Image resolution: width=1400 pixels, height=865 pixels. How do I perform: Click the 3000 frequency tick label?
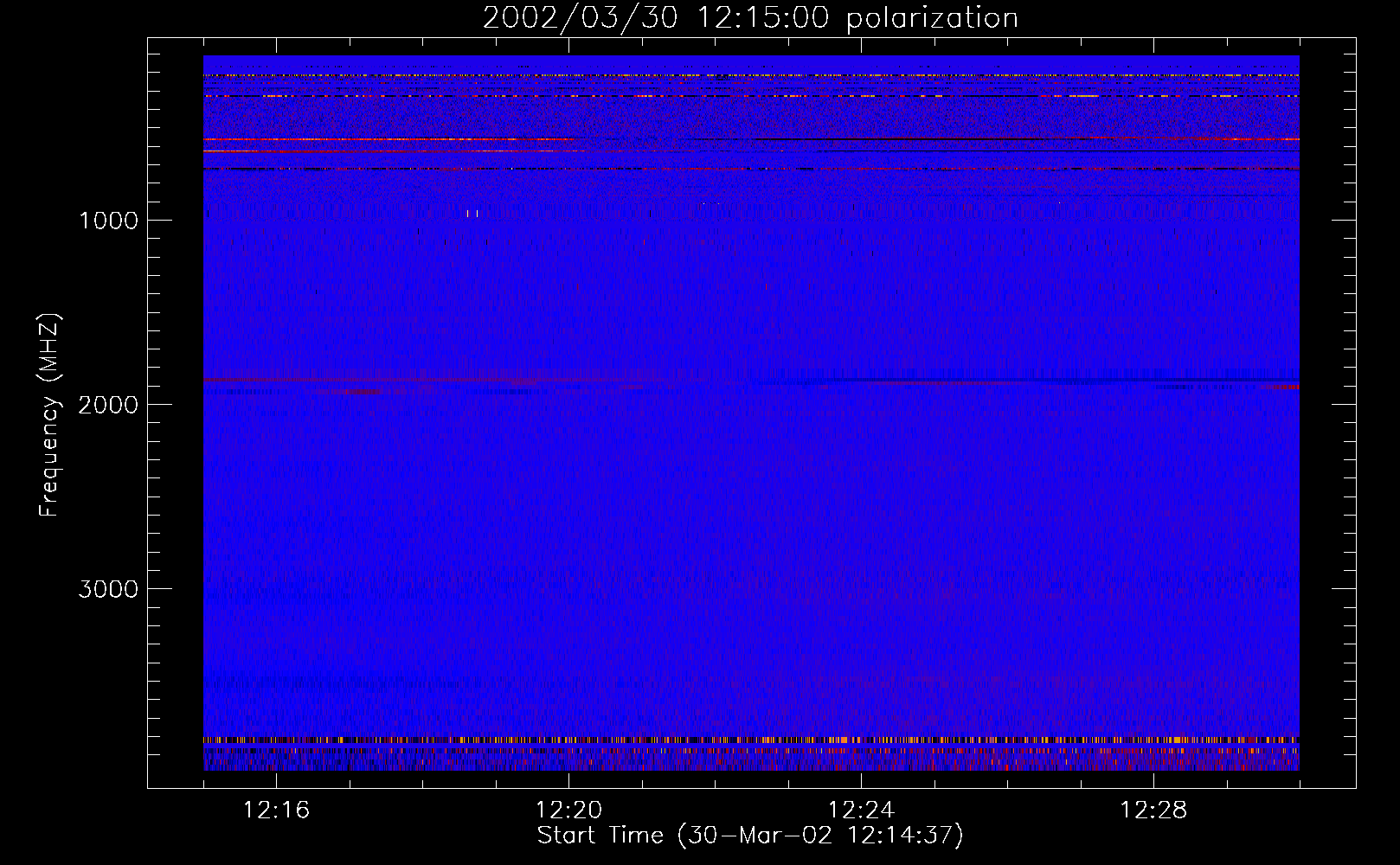point(108,589)
